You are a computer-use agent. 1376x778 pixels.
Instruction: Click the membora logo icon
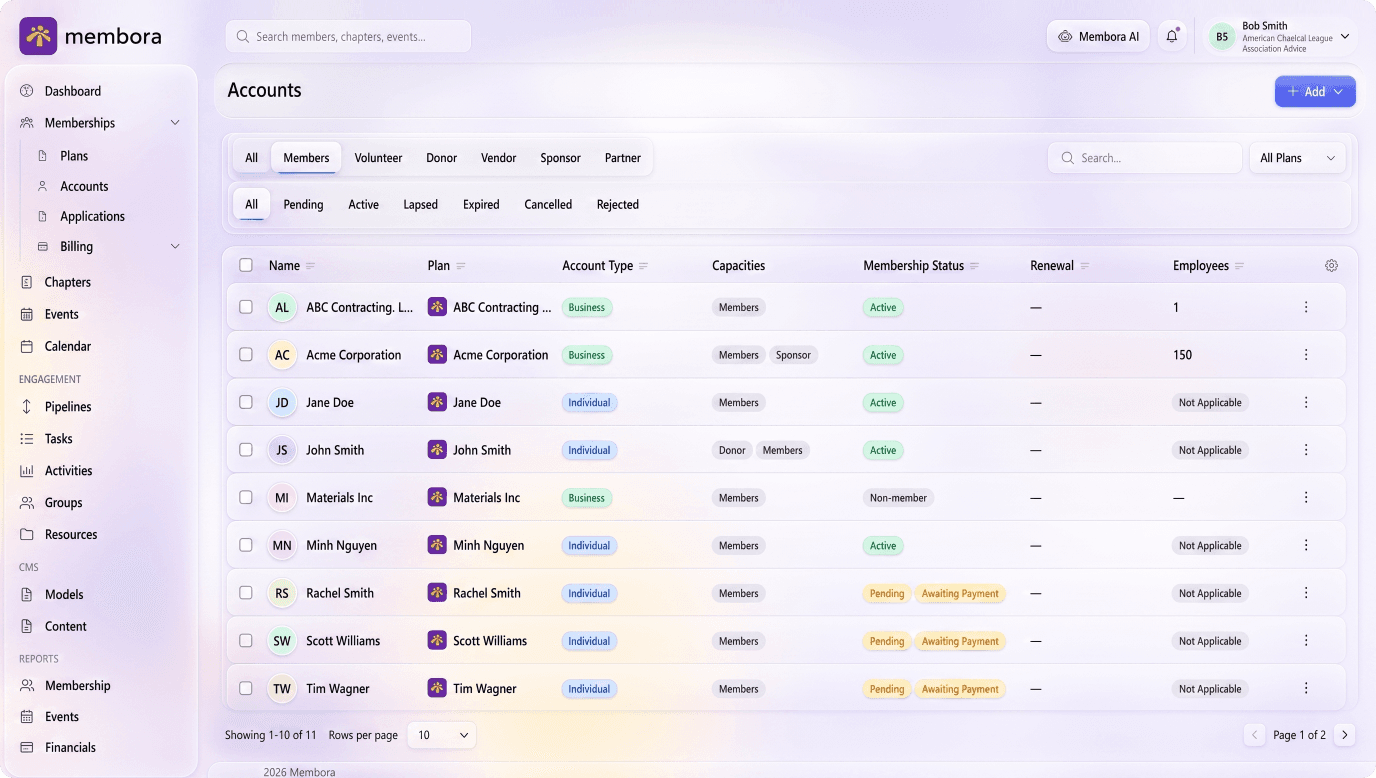[x=38, y=36]
